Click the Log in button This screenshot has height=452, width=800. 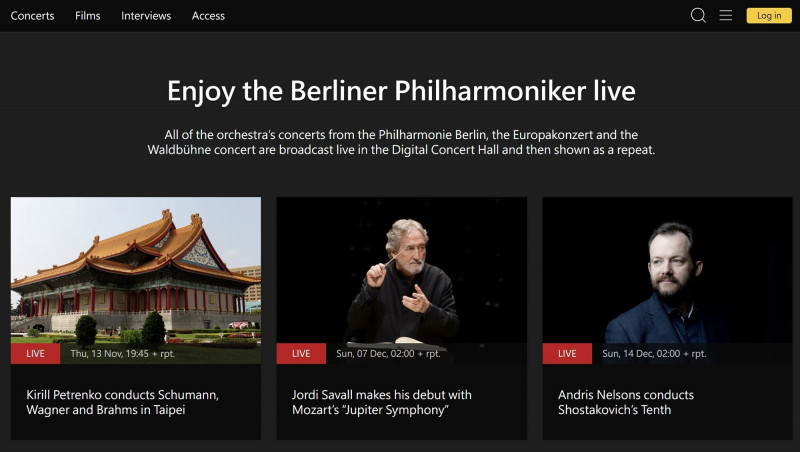pos(769,15)
